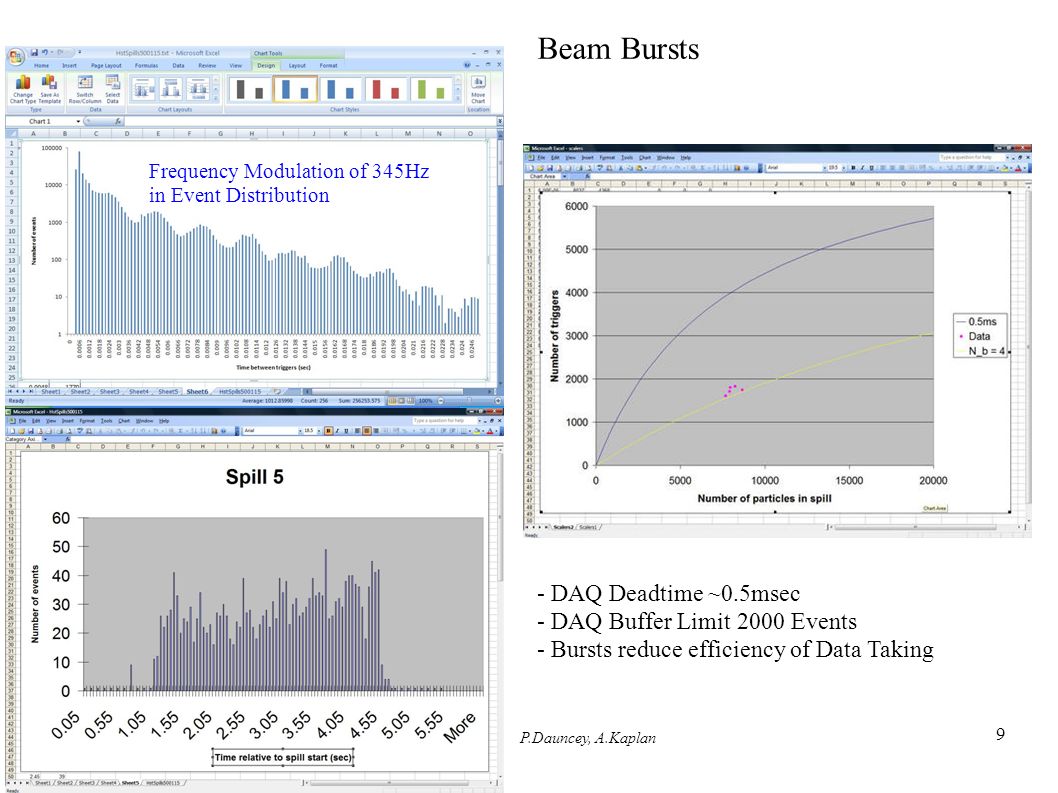Open the File menu in Spill 5 Excel window

click(22, 420)
